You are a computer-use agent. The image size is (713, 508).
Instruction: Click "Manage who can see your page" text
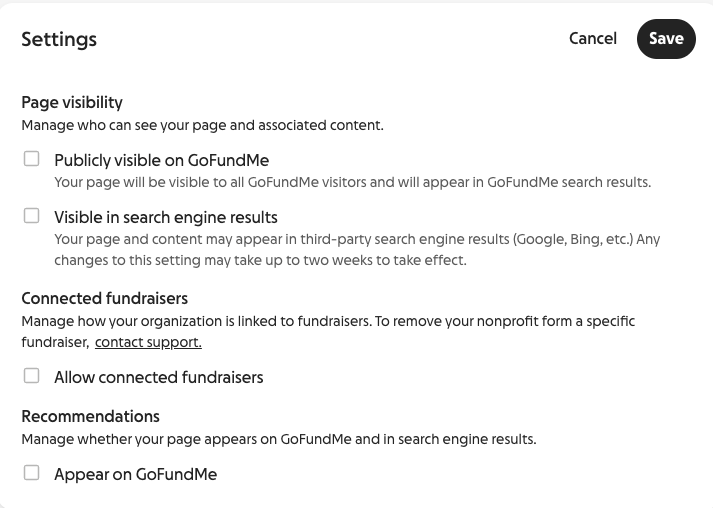(x=202, y=126)
